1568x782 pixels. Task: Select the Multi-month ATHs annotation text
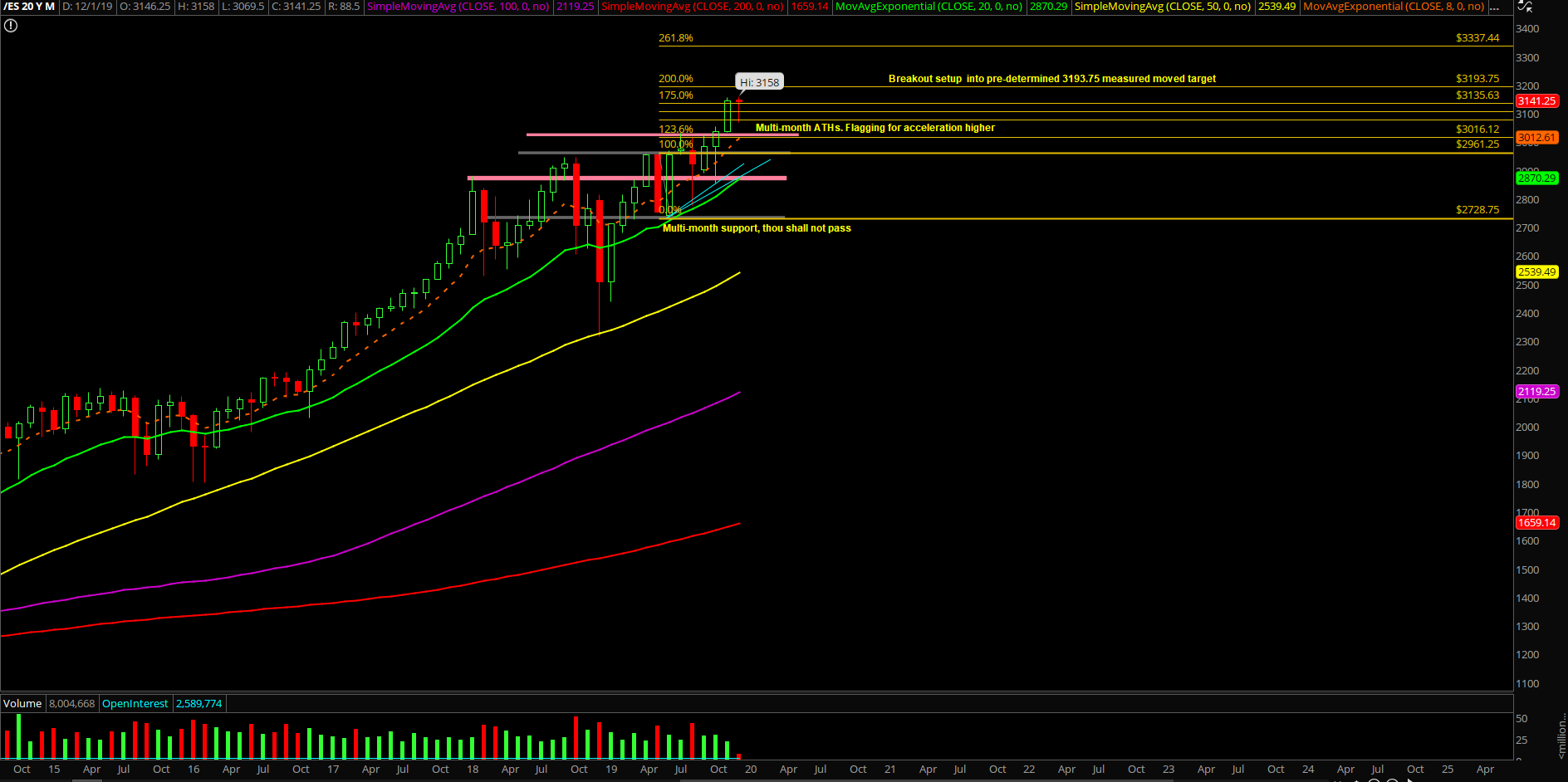coord(875,128)
